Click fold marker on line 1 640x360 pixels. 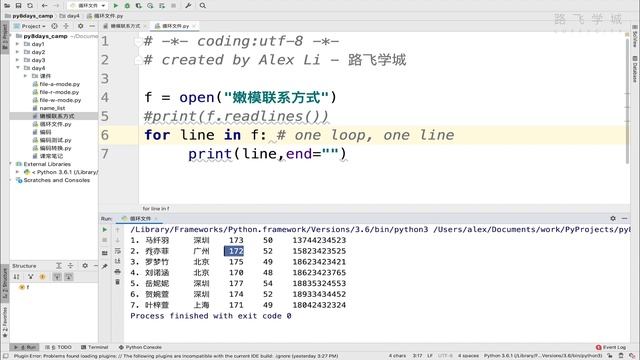[x=138, y=41]
